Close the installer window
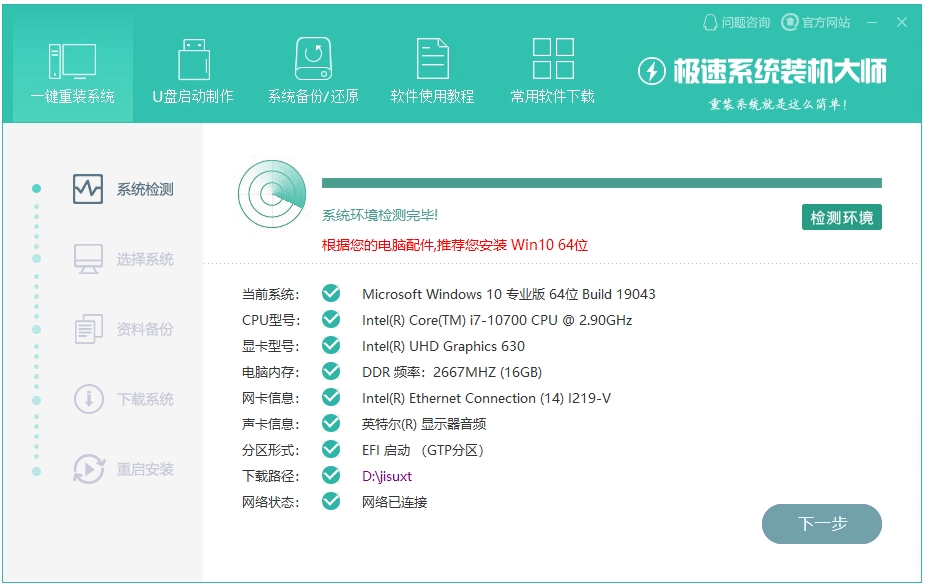This screenshot has height=585, width=925. click(x=901, y=22)
